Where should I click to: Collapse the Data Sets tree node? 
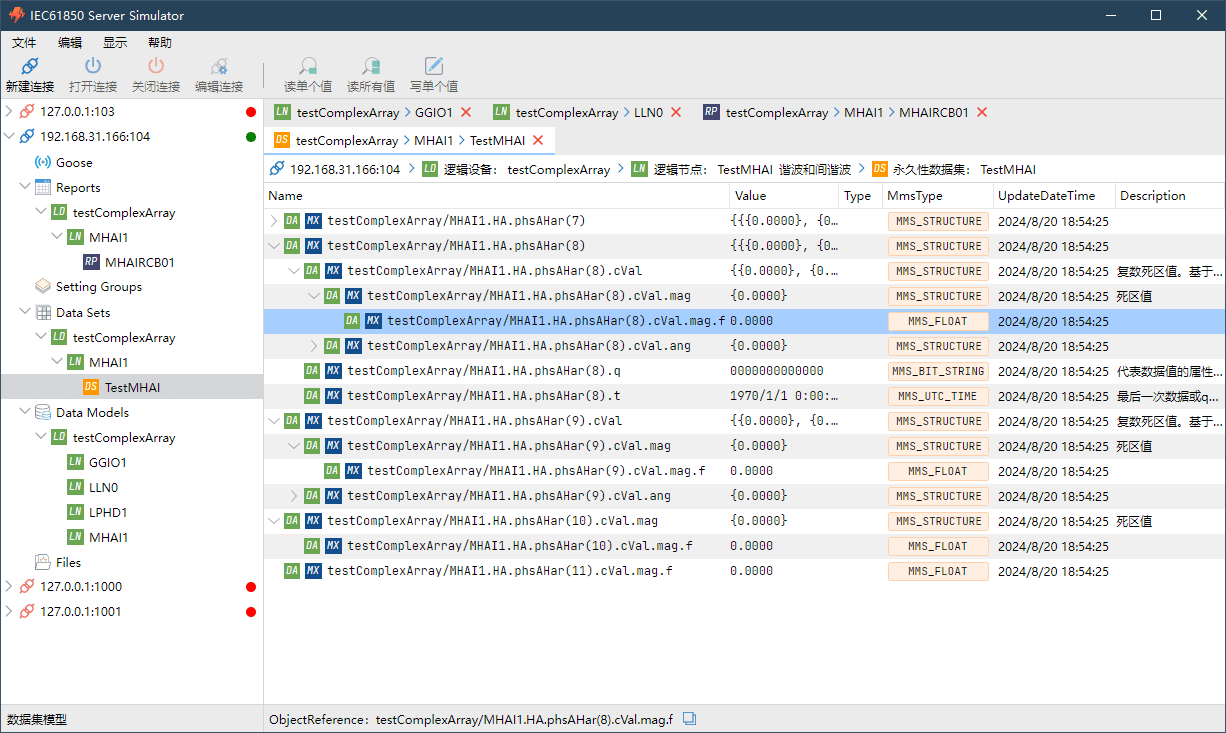pos(25,312)
